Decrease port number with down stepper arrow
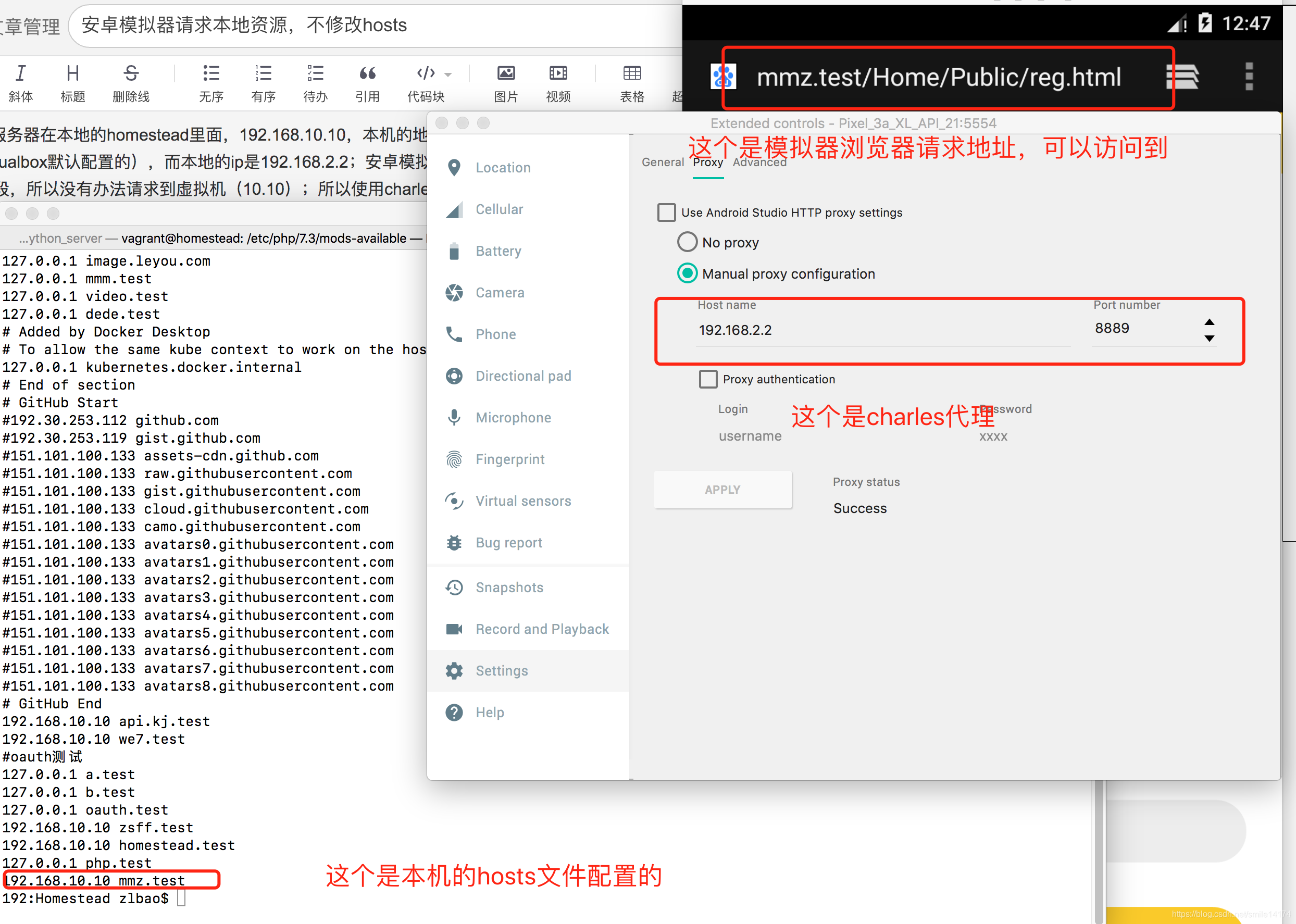Screen dimensions: 1296x924 click(x=1209, y=339)
